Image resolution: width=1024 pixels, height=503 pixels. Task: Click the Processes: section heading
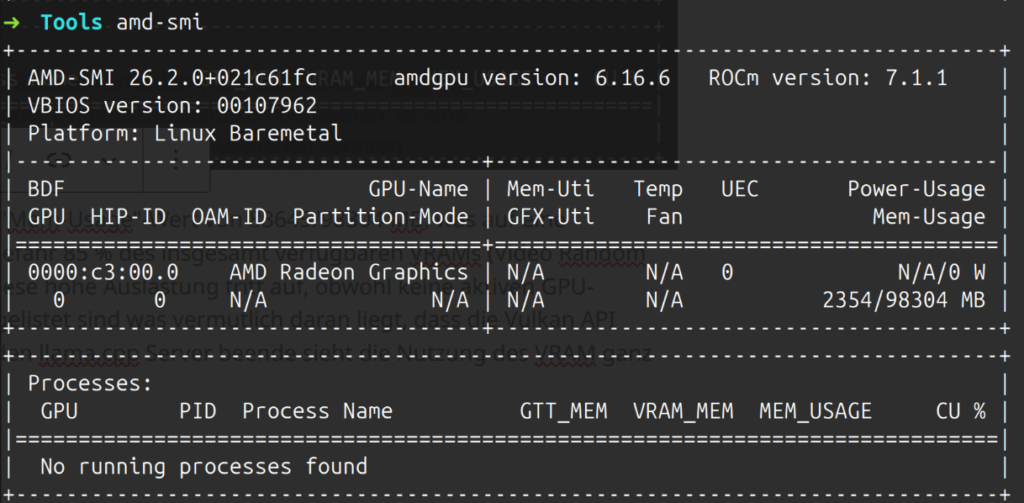point(89,383)
